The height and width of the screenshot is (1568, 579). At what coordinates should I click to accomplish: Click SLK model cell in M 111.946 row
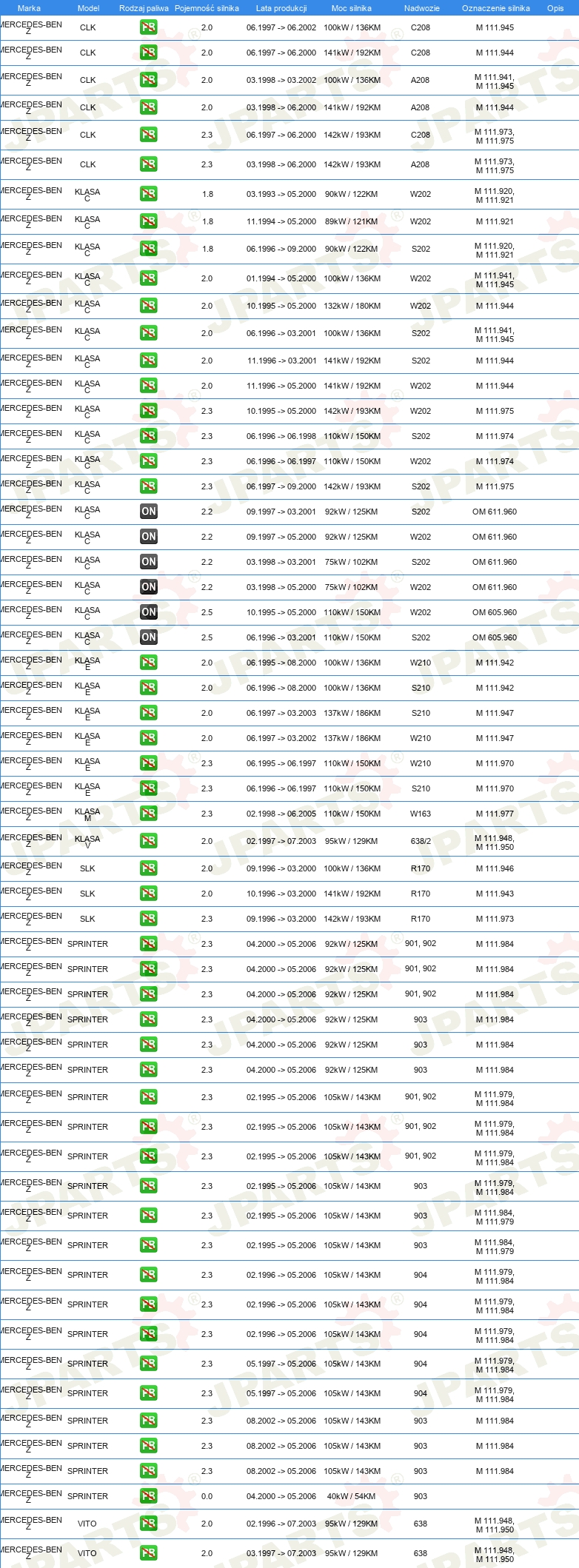[87, 868]
